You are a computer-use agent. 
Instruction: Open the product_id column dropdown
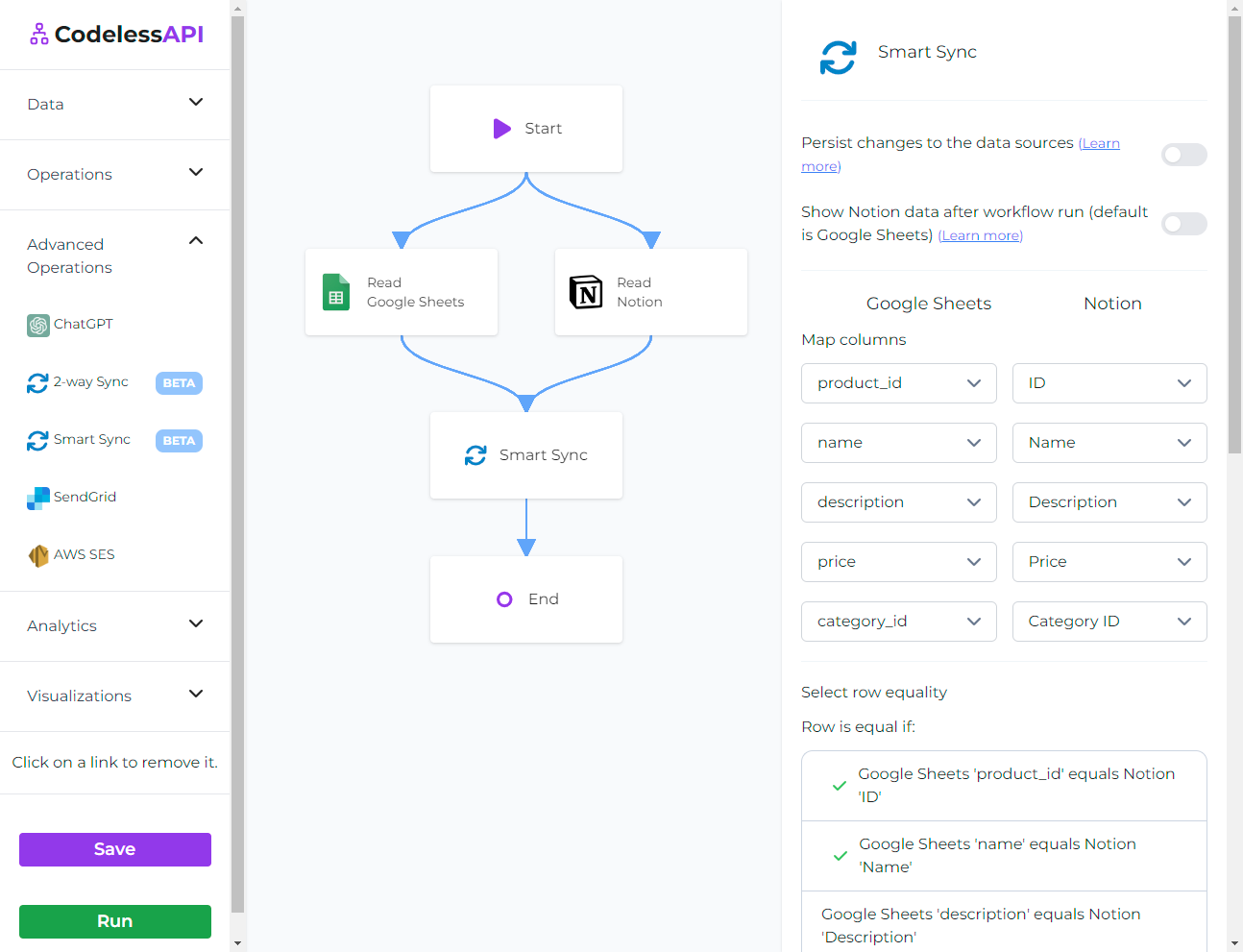(899, 383)
